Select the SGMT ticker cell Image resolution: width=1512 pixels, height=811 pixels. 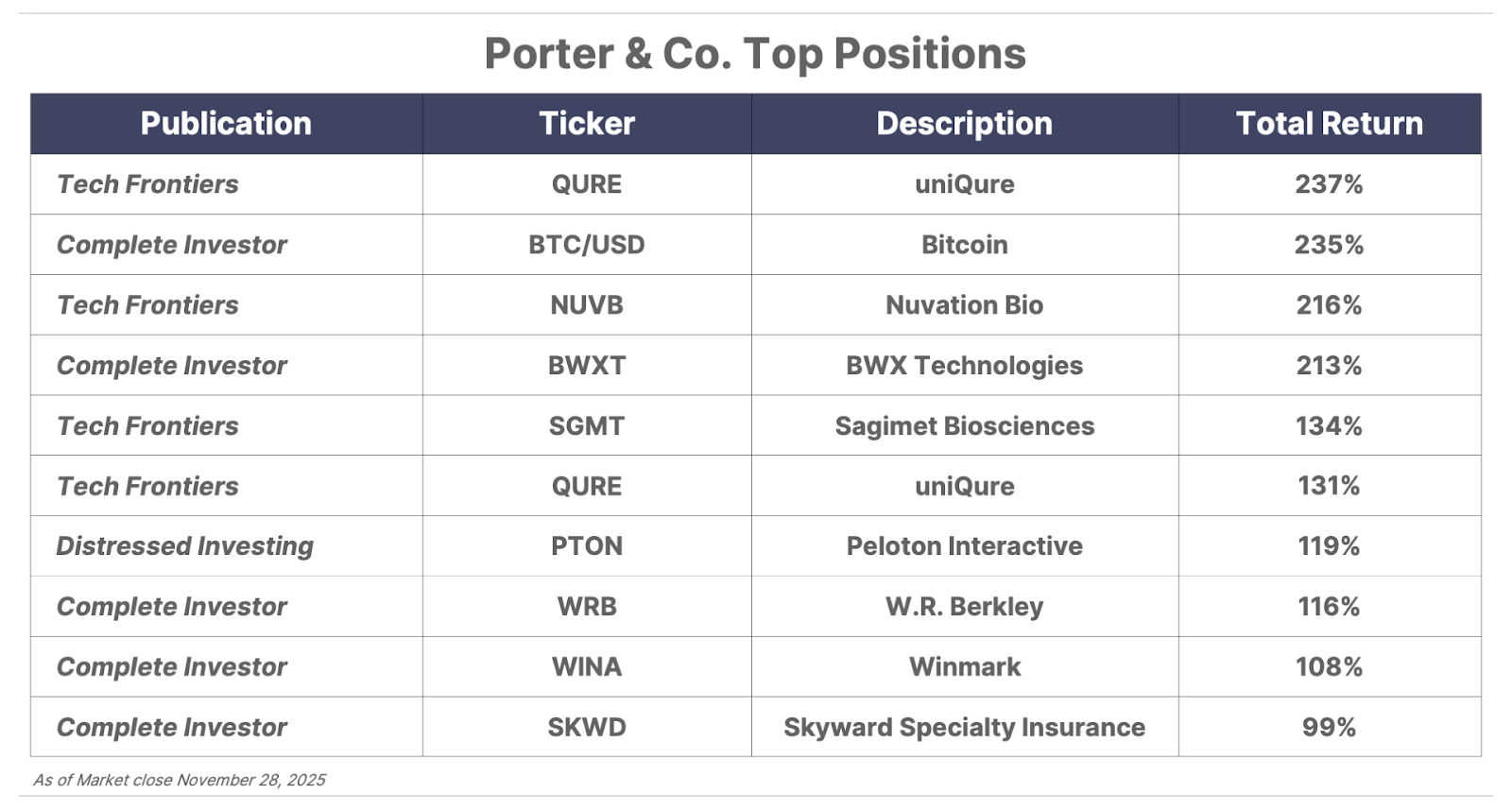[587, 426]
